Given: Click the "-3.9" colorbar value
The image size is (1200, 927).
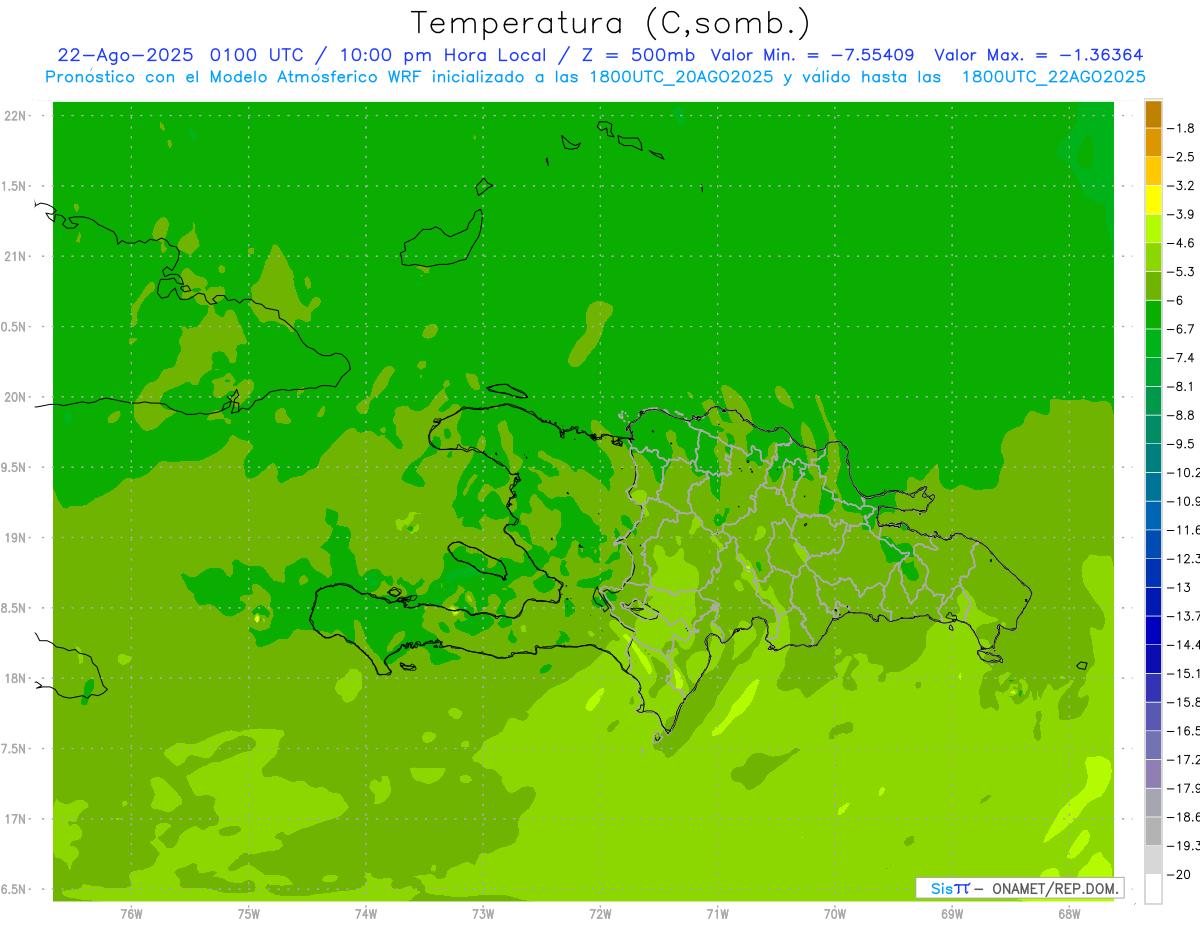Looking at the screenshot, I should [1183, 214].
